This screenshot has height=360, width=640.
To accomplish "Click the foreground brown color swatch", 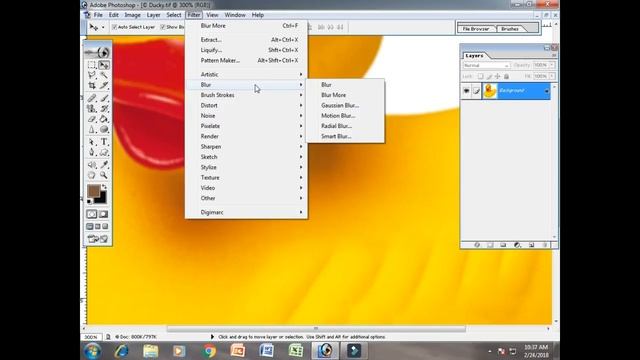I will [93, 190].
